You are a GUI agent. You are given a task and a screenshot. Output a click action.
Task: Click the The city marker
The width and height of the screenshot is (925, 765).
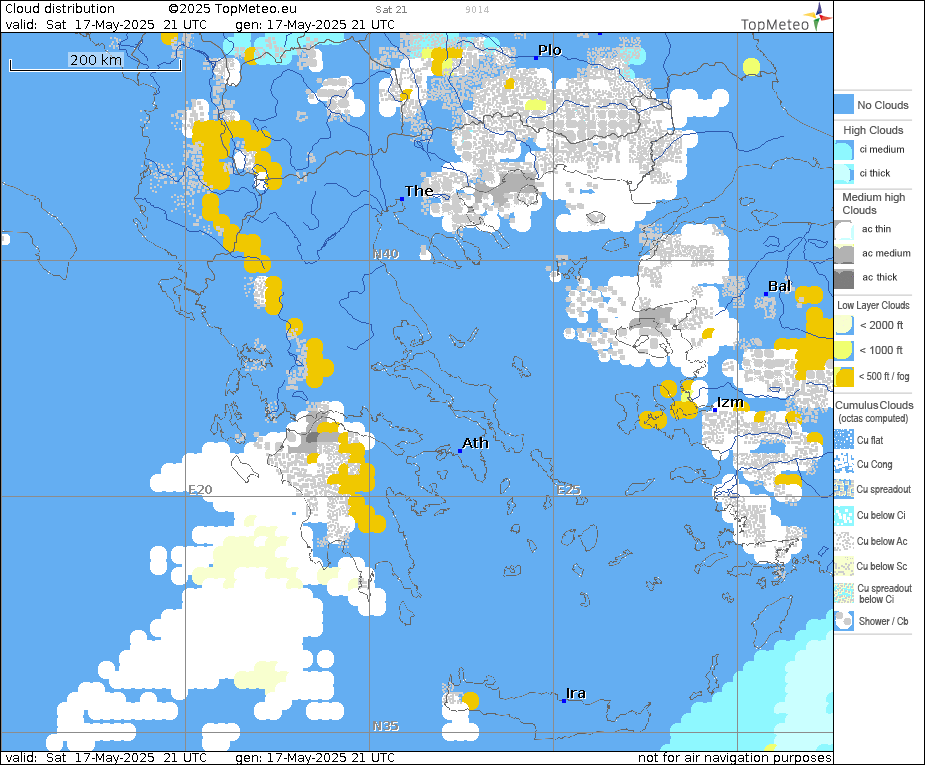coord(402,199)
